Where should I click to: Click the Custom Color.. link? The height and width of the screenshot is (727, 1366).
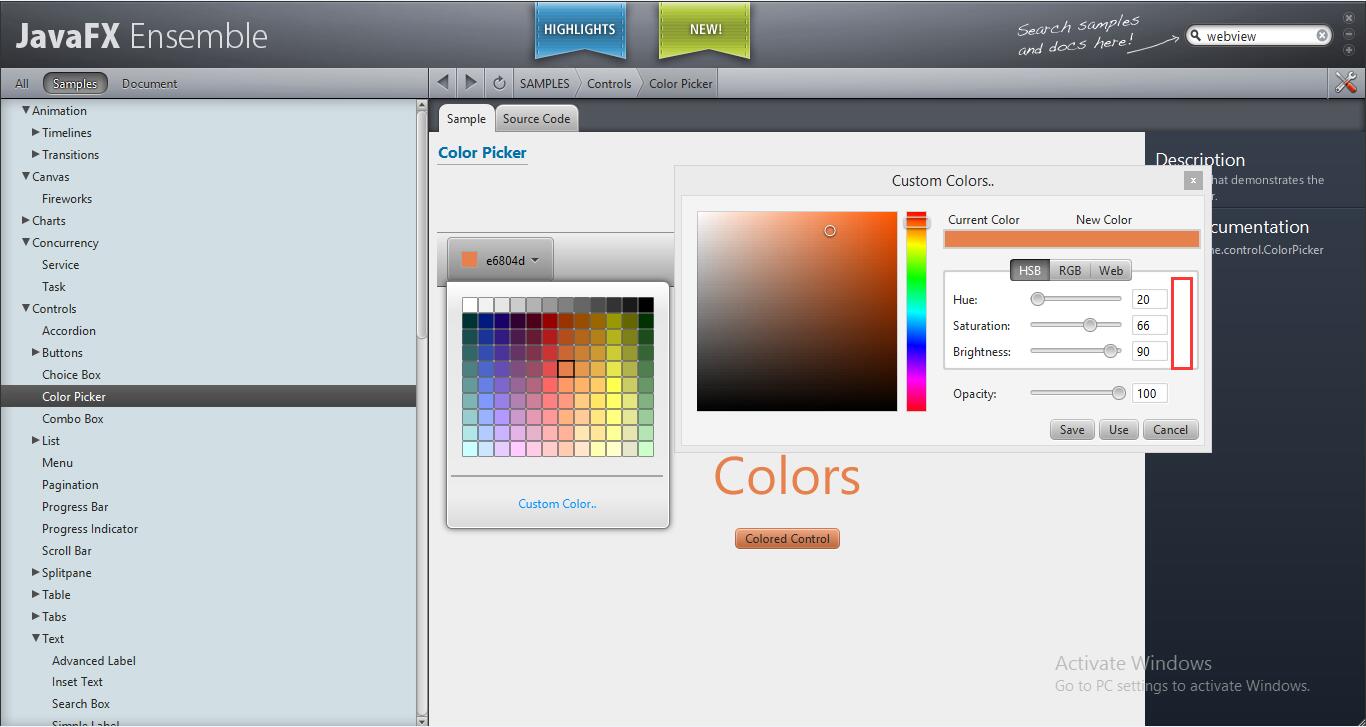pos(557,504)
